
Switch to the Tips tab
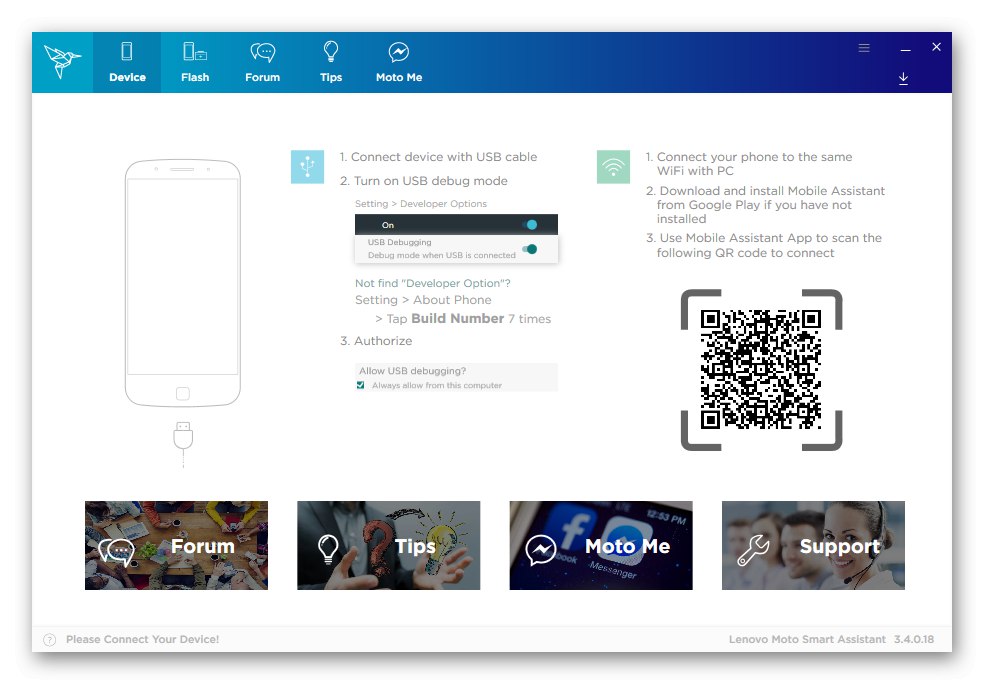[x=331, y=62]
